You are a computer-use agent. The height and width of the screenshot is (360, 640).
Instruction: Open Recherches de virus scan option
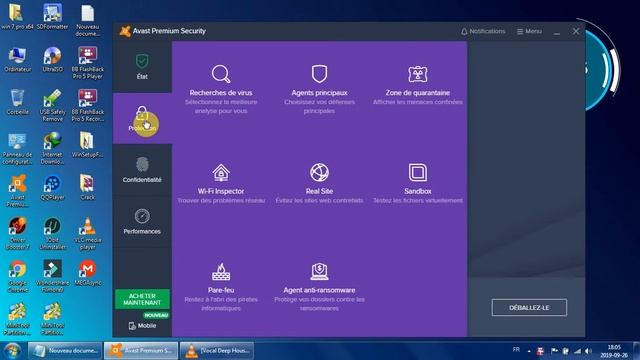pyautogui.click(x=221, y=89)
